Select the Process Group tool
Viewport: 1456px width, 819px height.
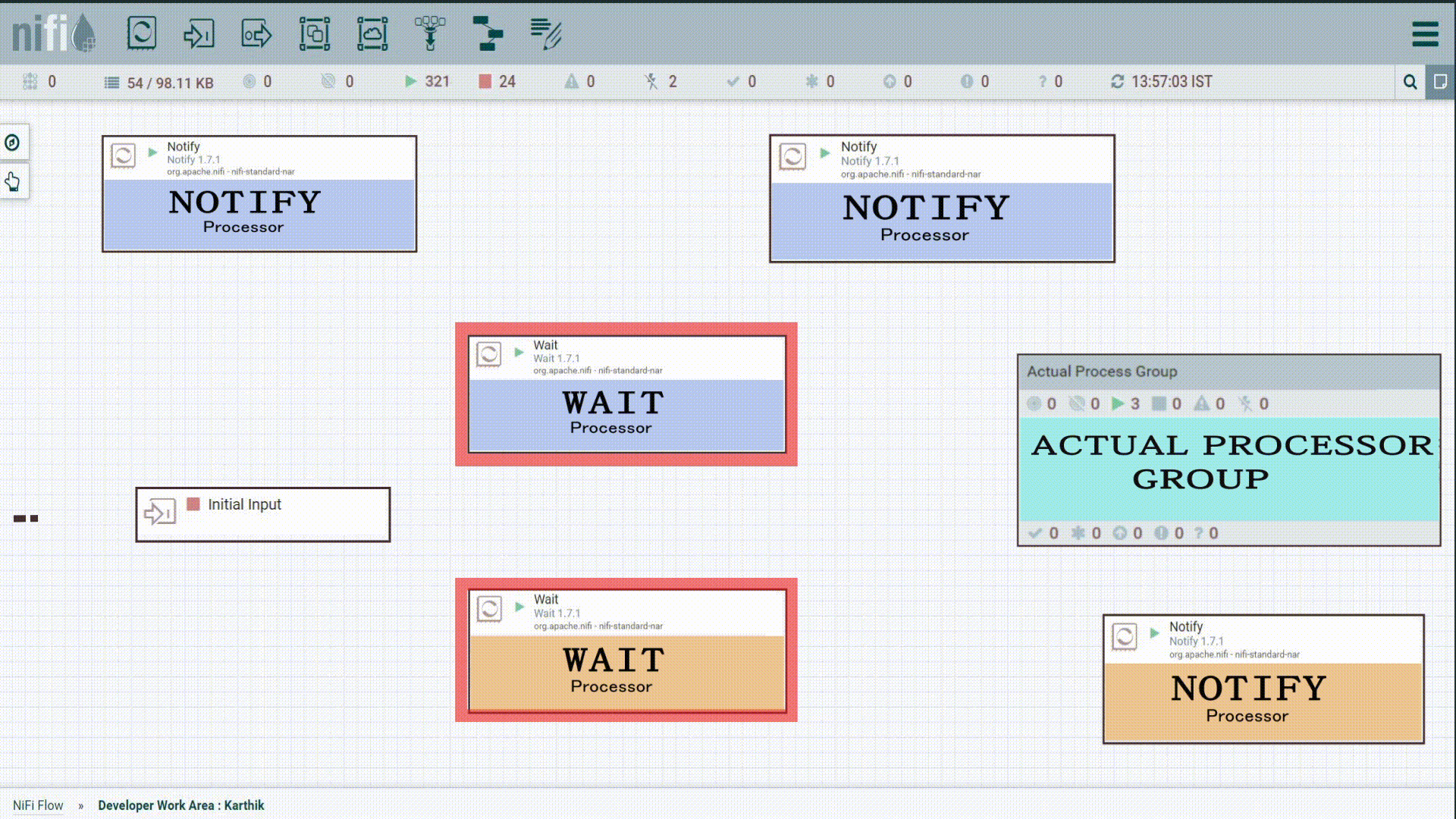[315, 33]
